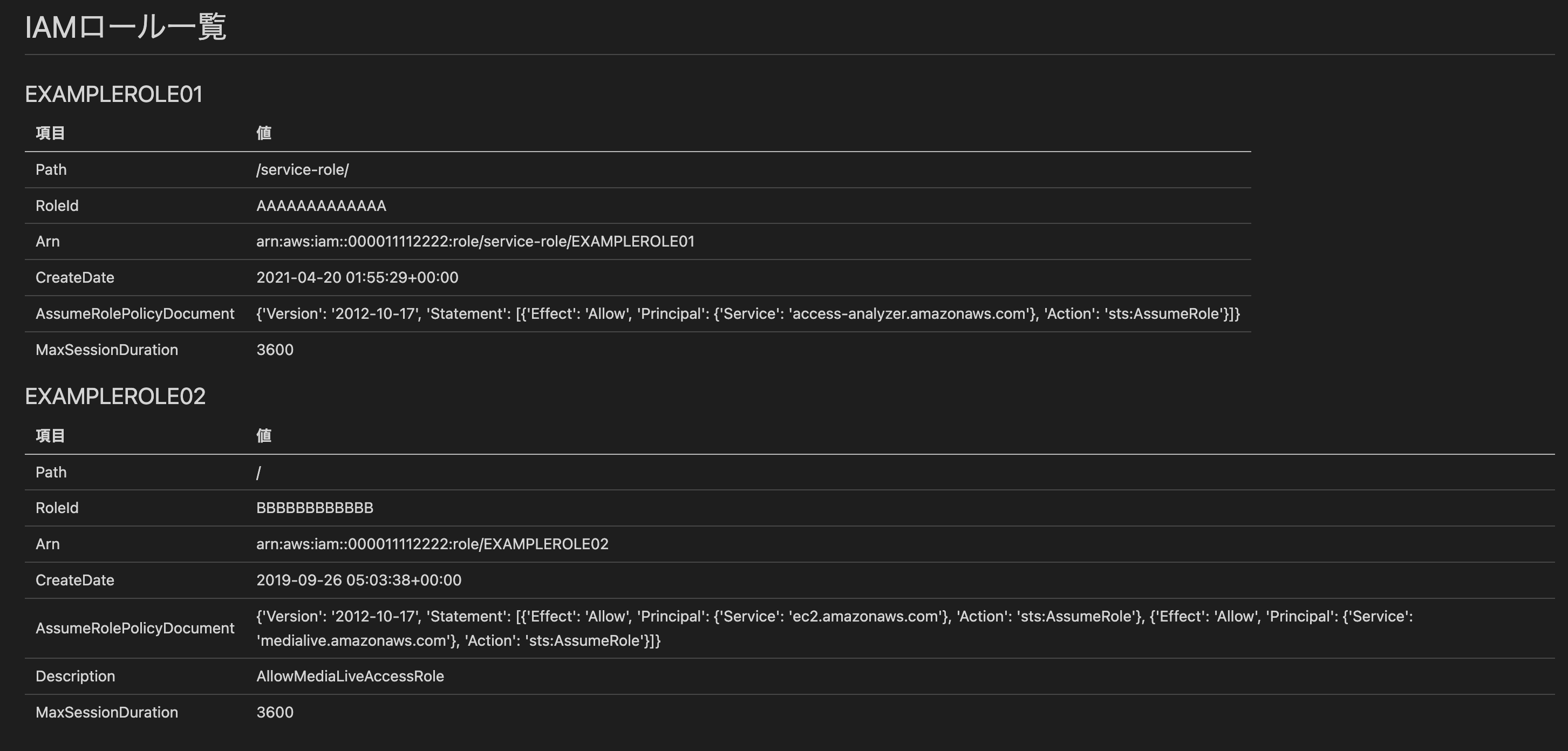Click the Path label in EXAMPLEROLE01 table
This screenshot has height=751, width=1568.
[x=51, y=169]
